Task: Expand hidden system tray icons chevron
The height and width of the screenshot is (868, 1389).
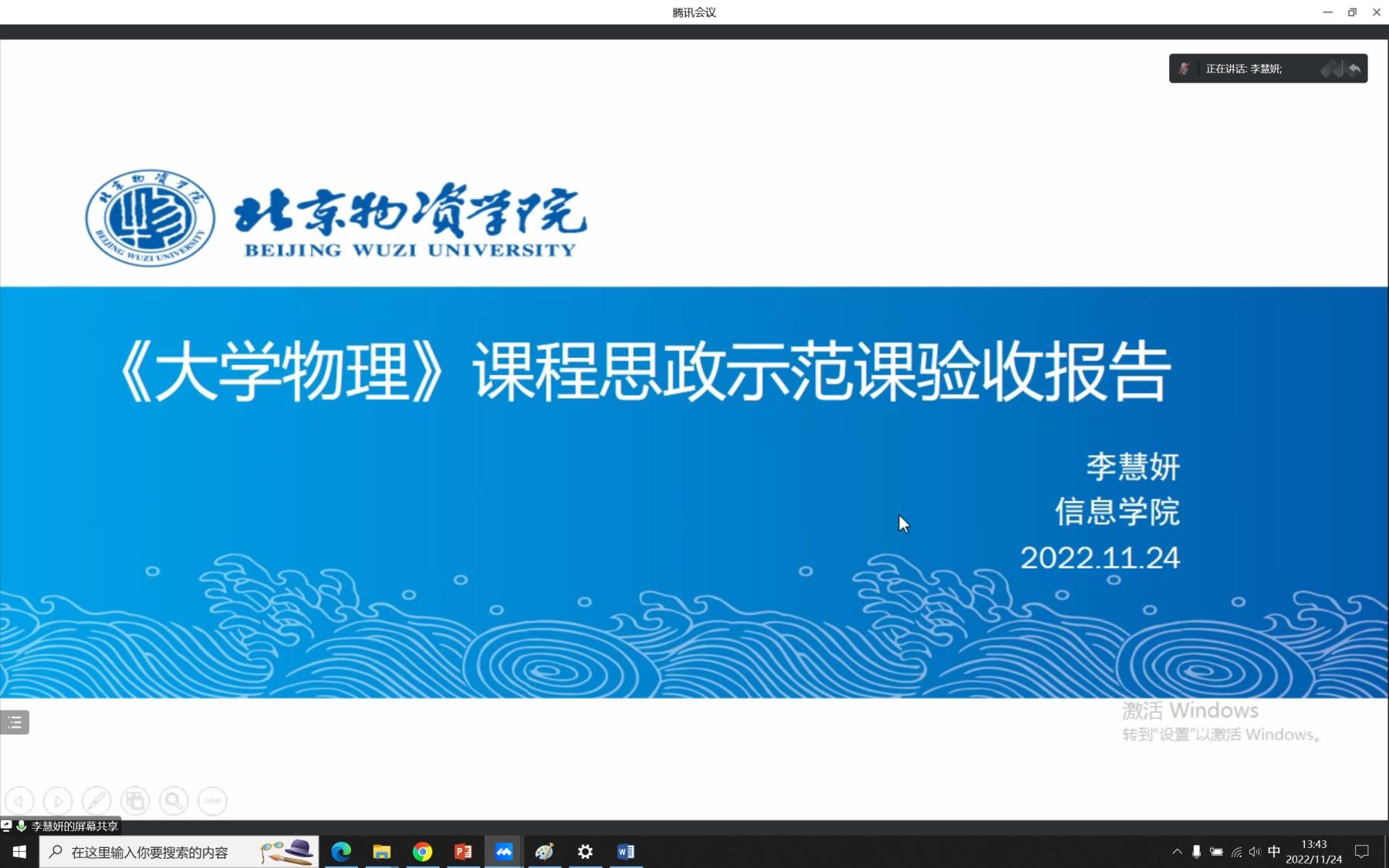Action: pos(1177,852)
